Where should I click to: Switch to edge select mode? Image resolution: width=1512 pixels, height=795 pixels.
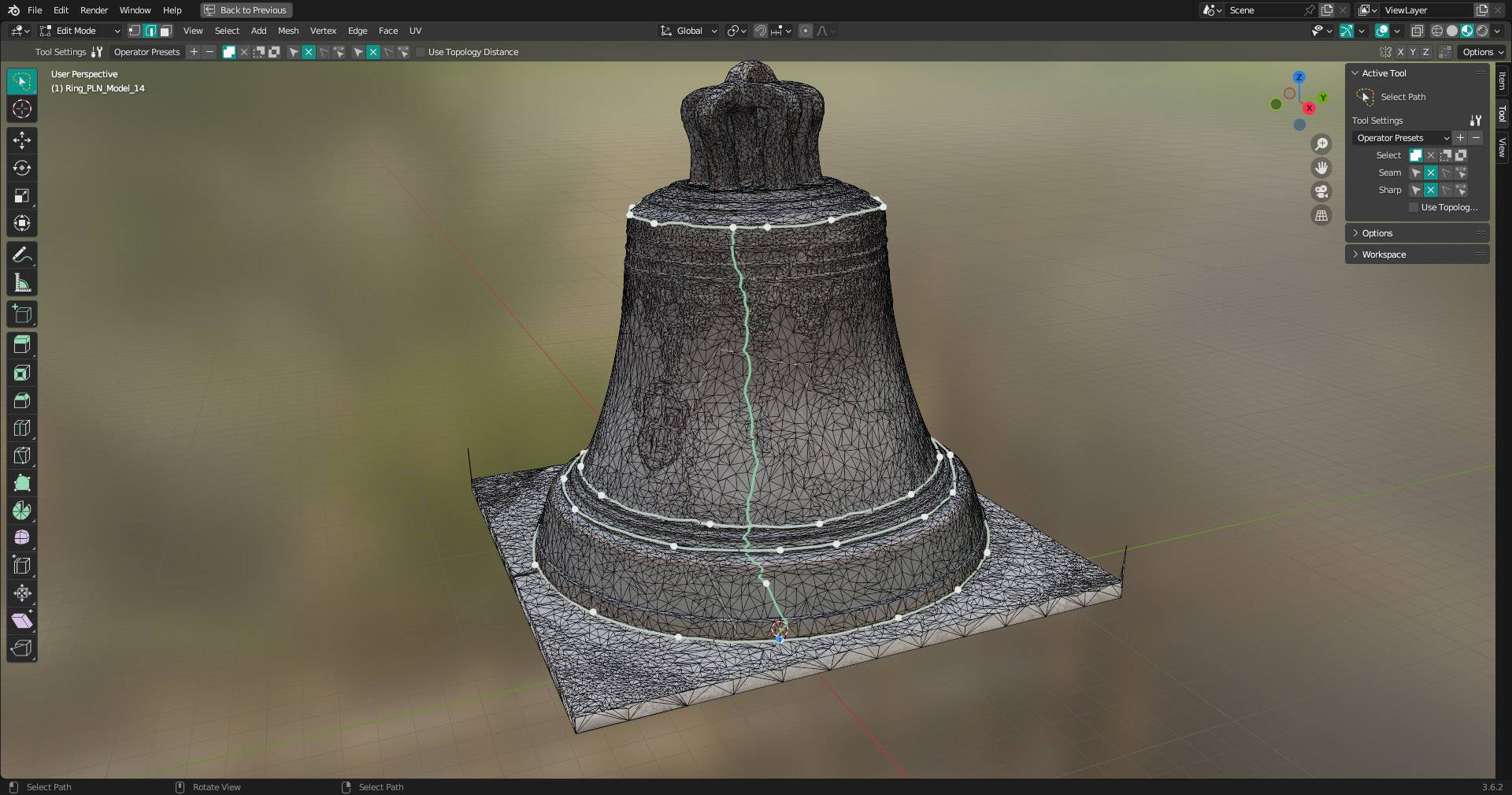[150, 31]
